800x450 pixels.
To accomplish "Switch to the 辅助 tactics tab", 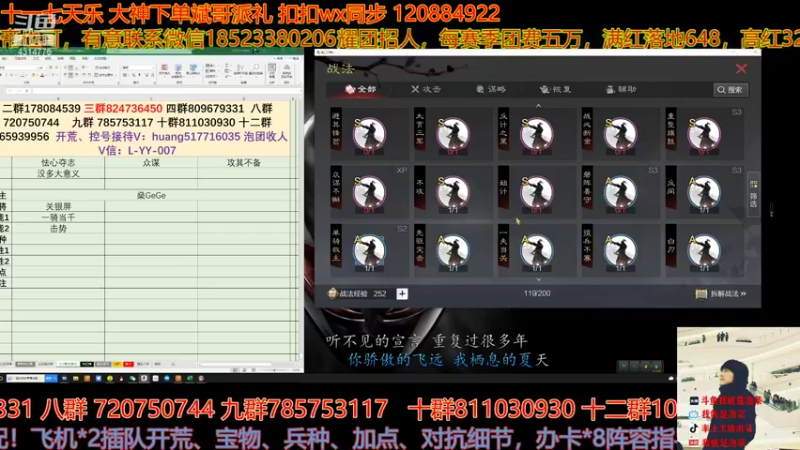I will tap(621, 89).
